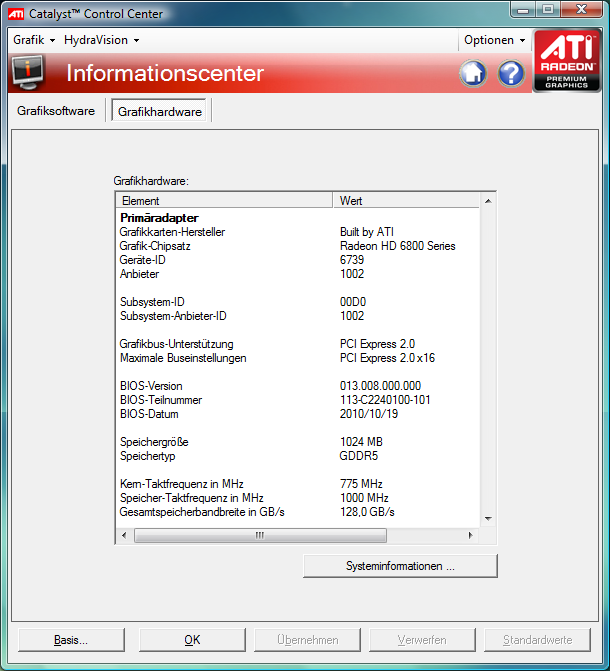Click the Wert column header
610x671 pixels.
click(x=406, y=200)
